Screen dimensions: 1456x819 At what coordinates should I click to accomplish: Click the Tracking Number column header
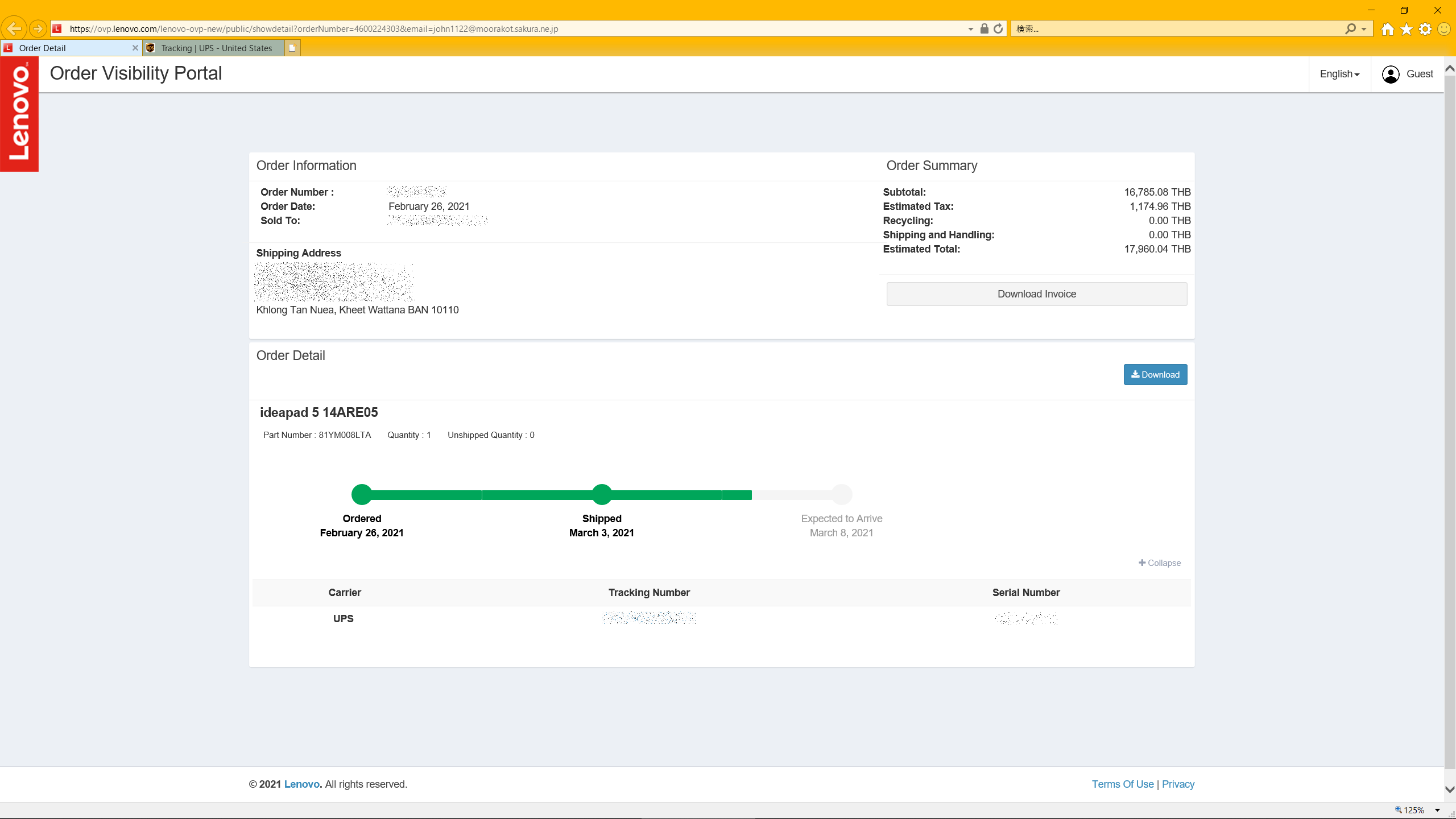pyautogui.click(x=649, y=593)
